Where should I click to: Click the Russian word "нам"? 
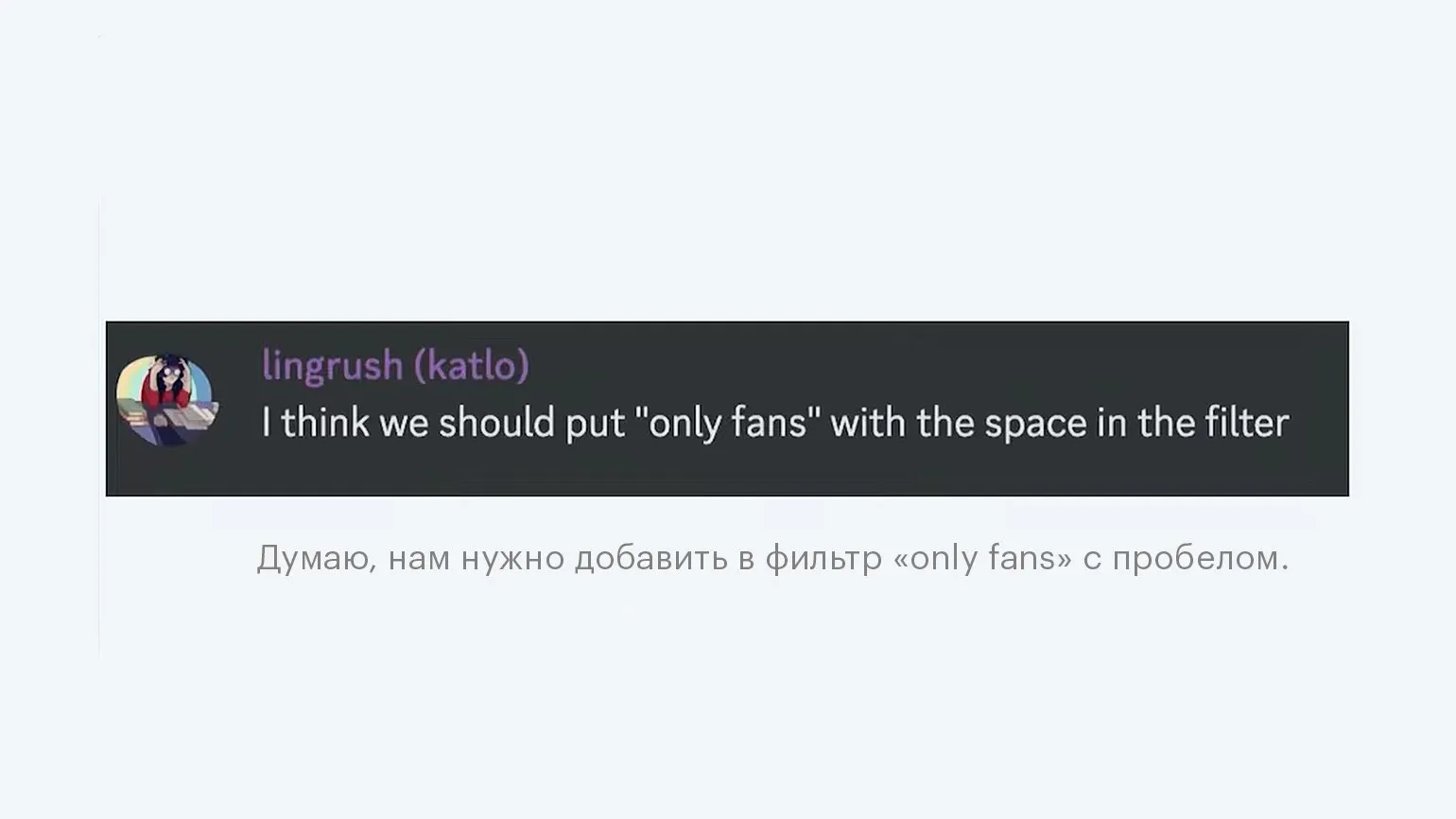(x=420, y=559)
